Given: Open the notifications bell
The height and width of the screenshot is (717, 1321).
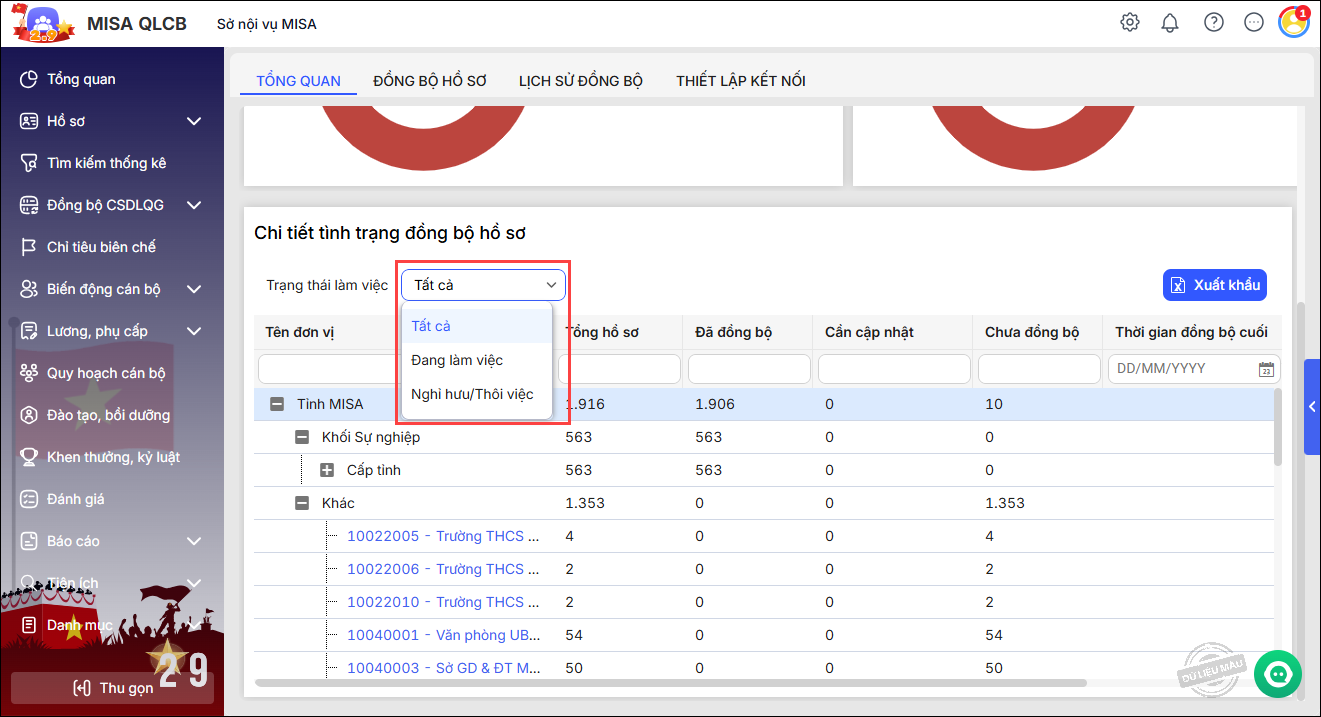Looking at the screenshot, I should pyautogui.click(x=1170, y=22).
